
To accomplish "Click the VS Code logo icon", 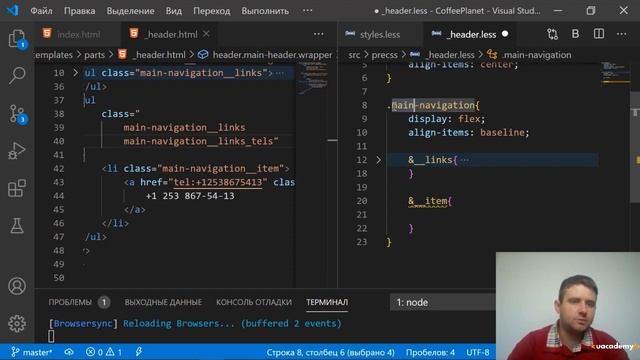I will 13,11.
